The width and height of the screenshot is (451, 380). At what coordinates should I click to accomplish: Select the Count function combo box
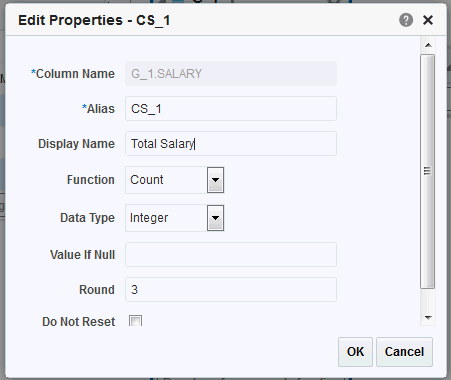(x=174, y=180)
